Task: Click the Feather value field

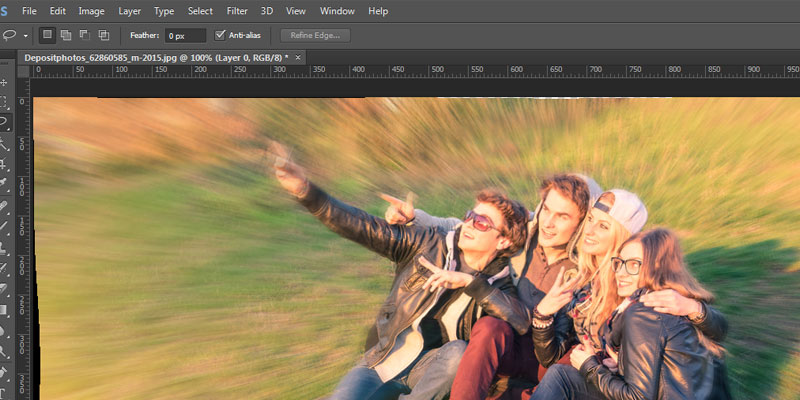Action: 185,36
